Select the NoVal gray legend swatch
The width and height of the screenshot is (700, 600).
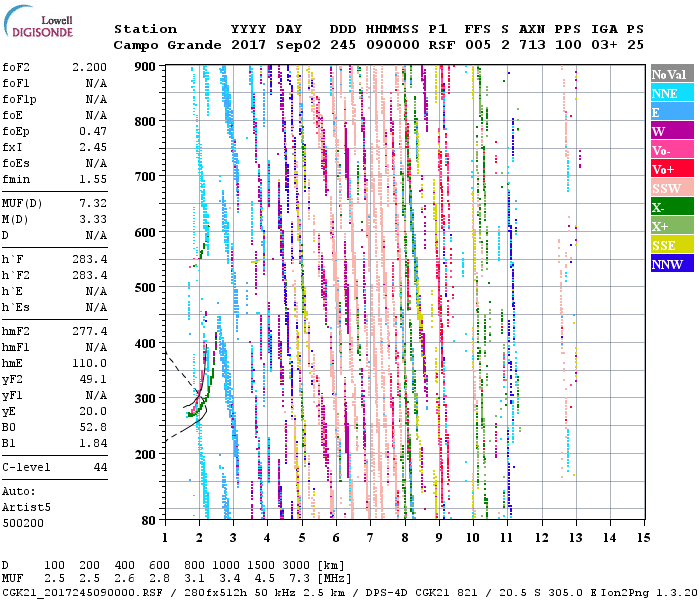click(x=671, y=74)
